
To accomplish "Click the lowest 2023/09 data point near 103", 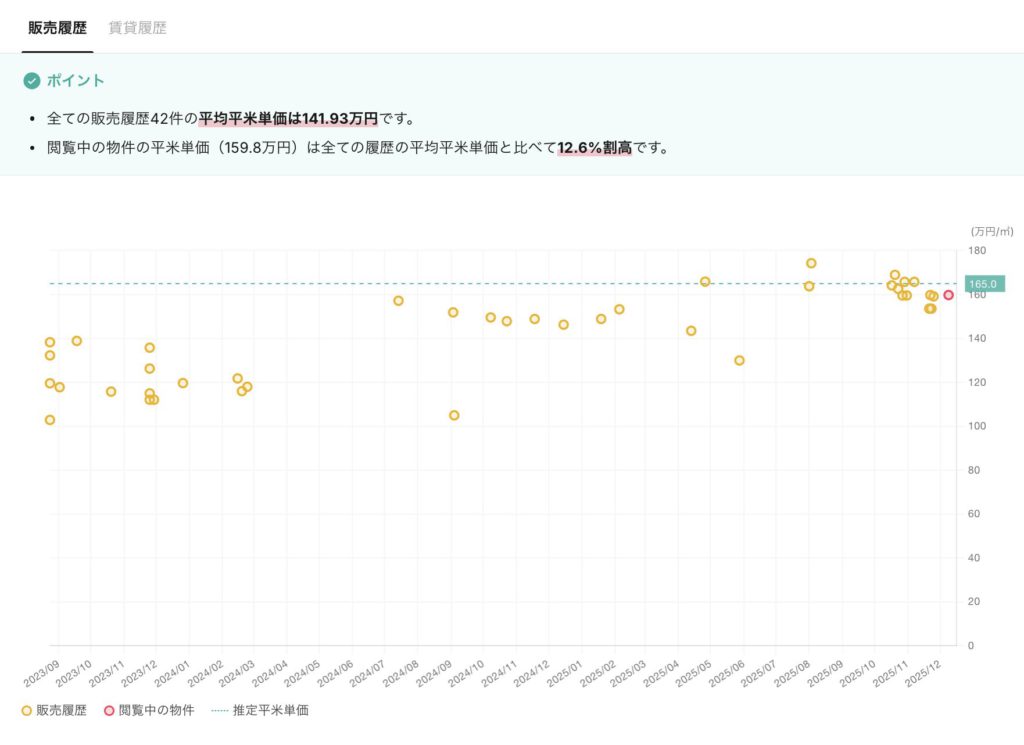I will pos(50,420).
